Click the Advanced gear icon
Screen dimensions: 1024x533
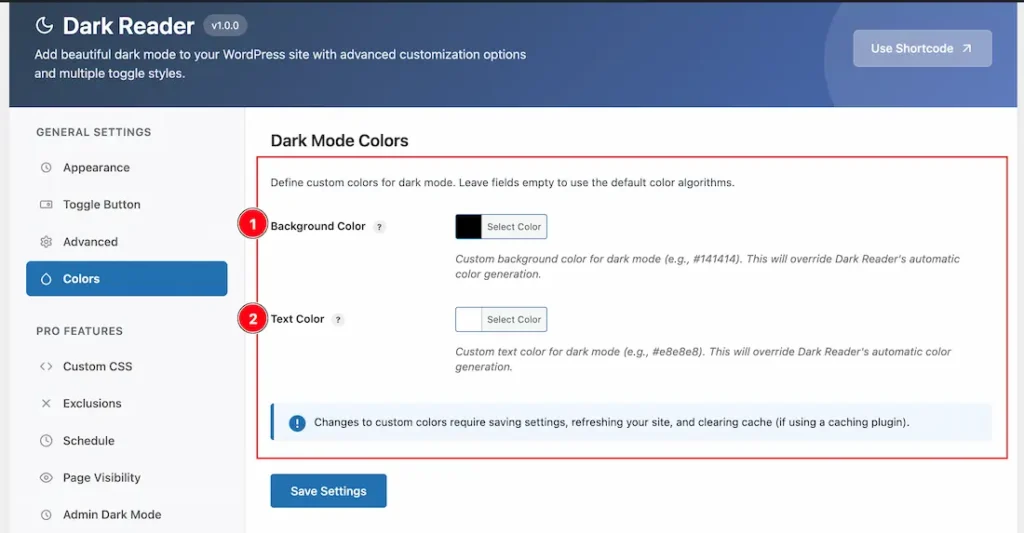[46, 242]
